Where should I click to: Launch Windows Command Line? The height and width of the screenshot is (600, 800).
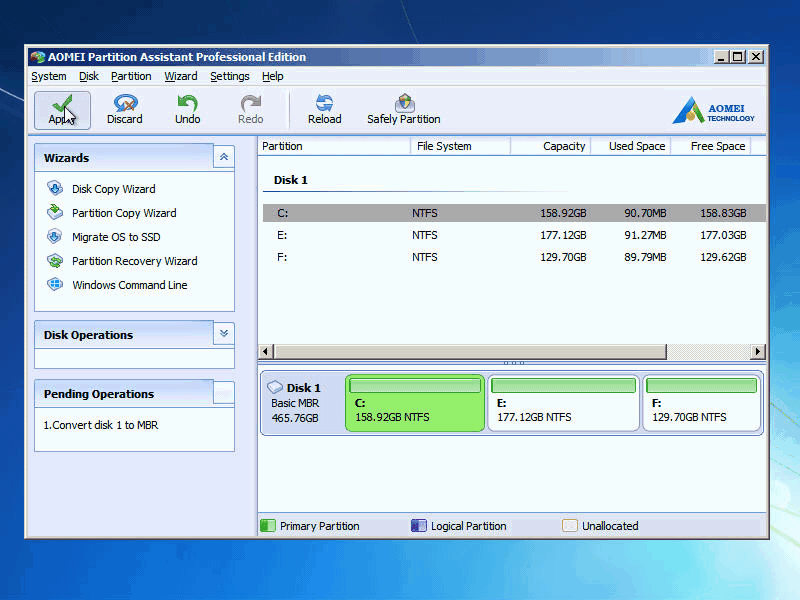[129, 285]
